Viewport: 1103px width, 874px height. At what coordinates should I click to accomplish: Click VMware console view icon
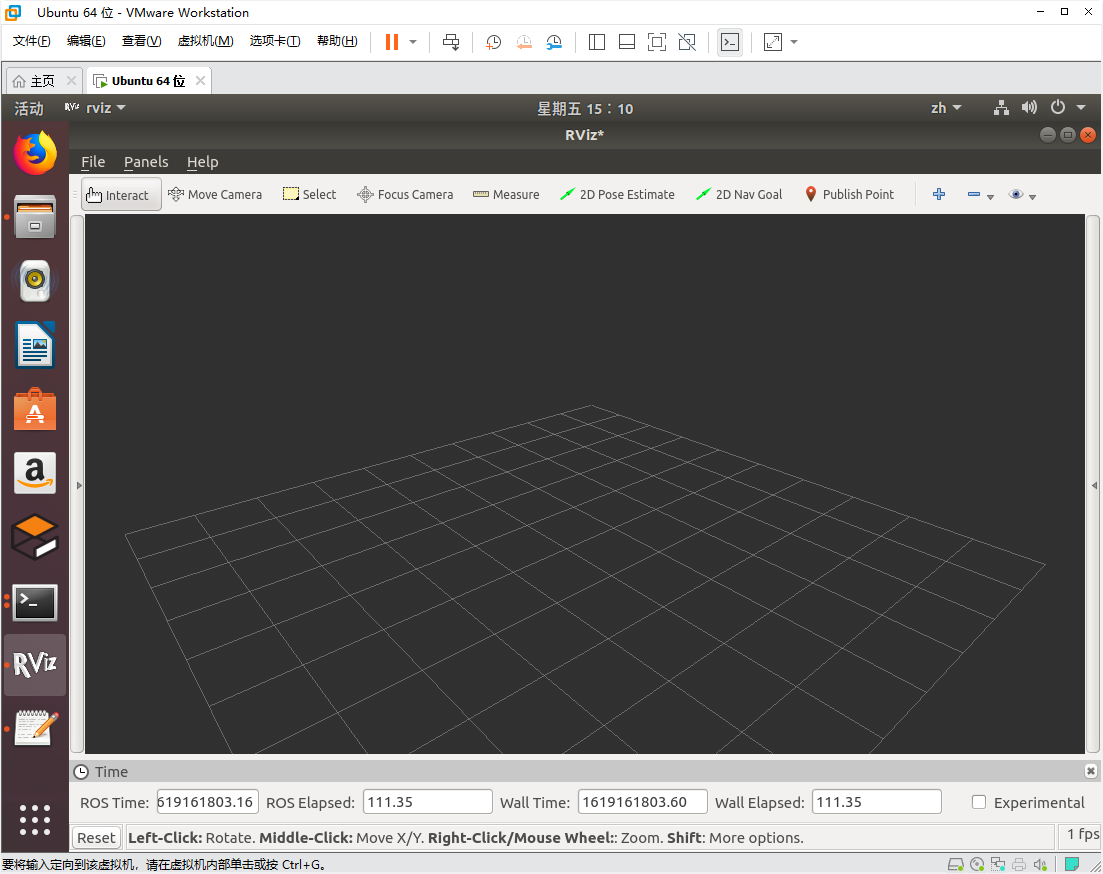729,42
